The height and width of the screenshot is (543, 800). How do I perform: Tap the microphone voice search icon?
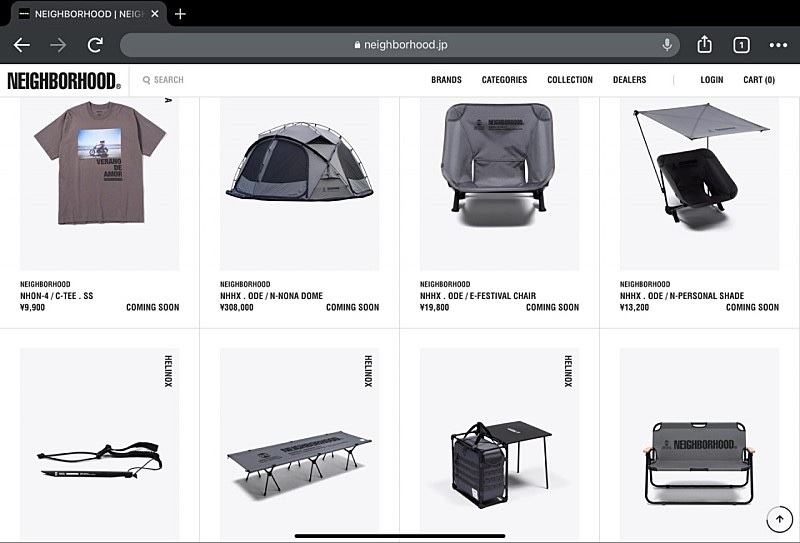pos(667,45)
